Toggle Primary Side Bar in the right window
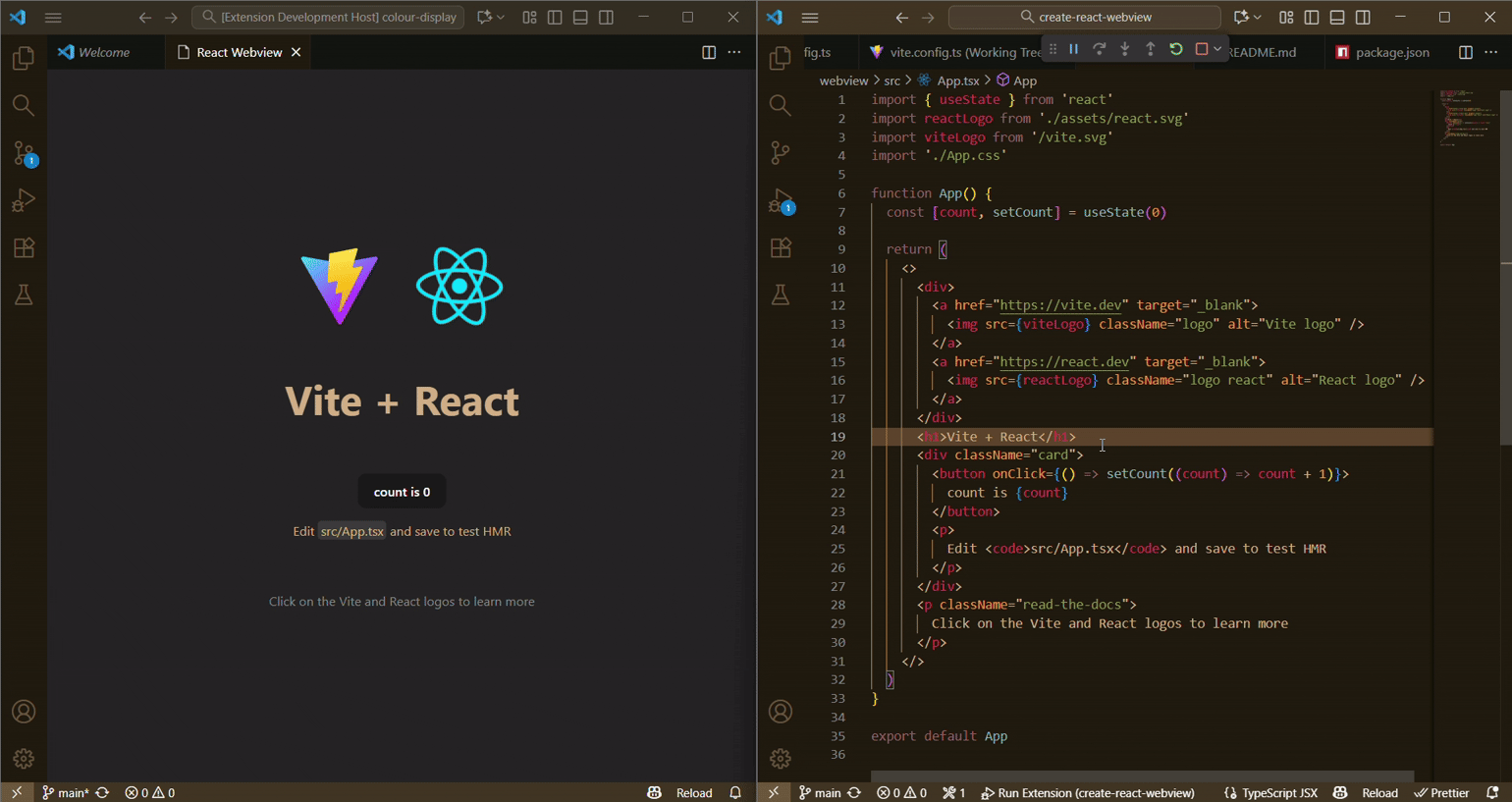Screen dimensions: 1512x802 (x=1312, y=18)
